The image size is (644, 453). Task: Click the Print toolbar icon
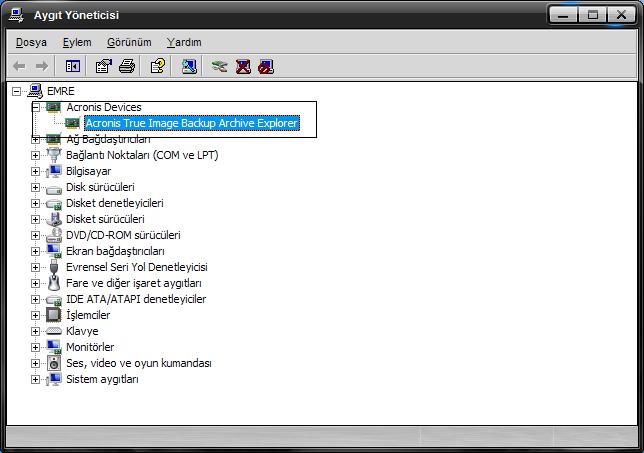coord(127,66)
